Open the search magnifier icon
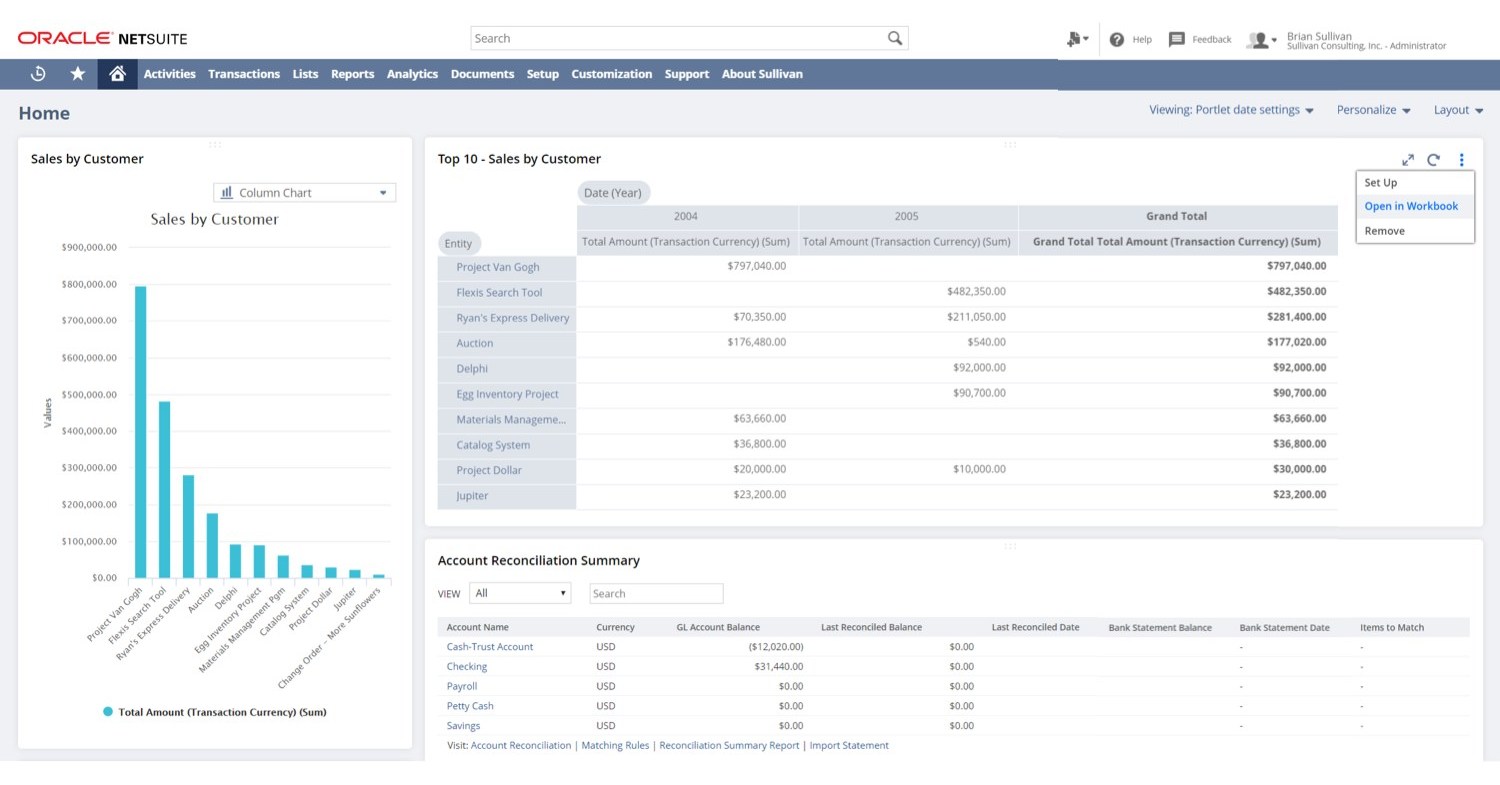1500x785 pixels. click(x=894, y=37)
